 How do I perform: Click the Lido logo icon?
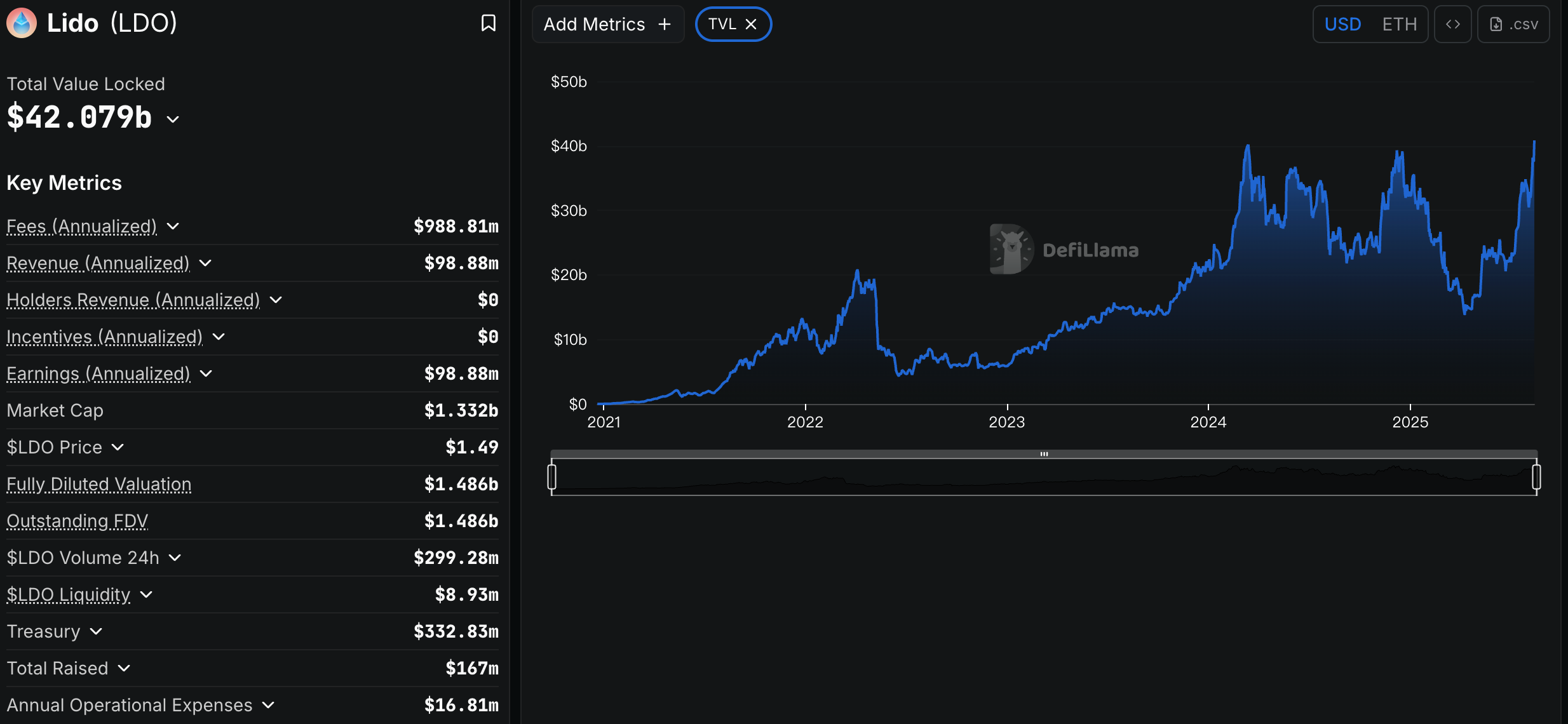[21, 22]
